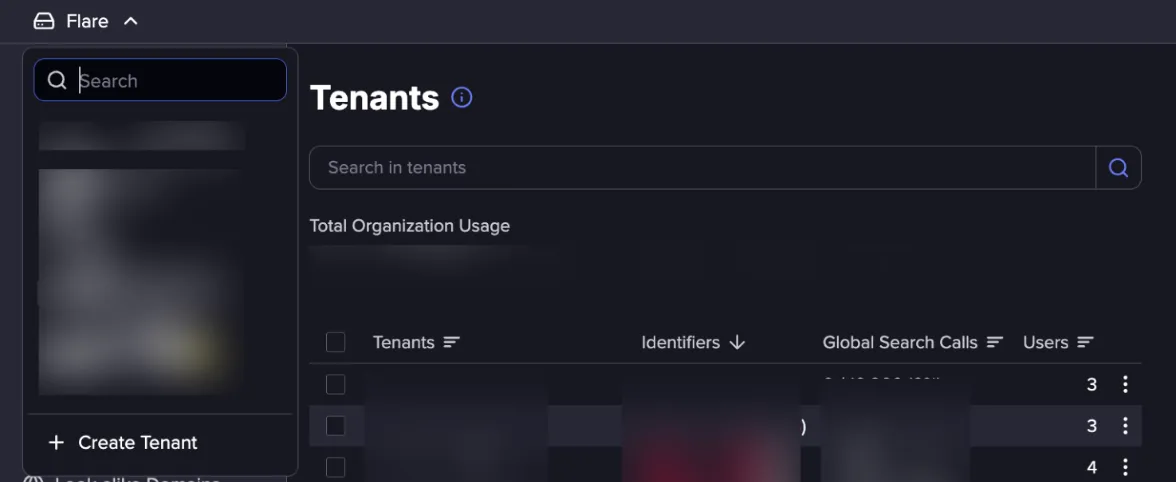This screenshot has width=1176, height=482.
Task: Toggle the select-all checkbox in table header
Action: point(335,343)
